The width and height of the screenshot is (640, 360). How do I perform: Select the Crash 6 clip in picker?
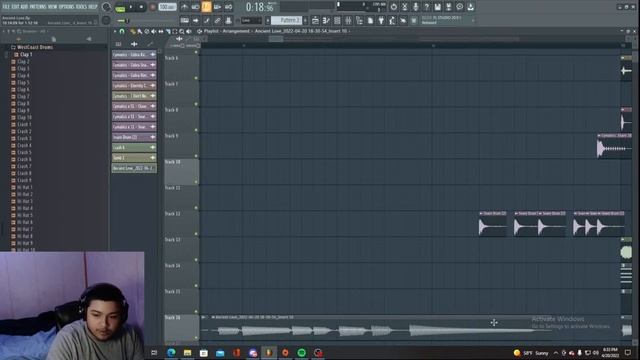134,147
